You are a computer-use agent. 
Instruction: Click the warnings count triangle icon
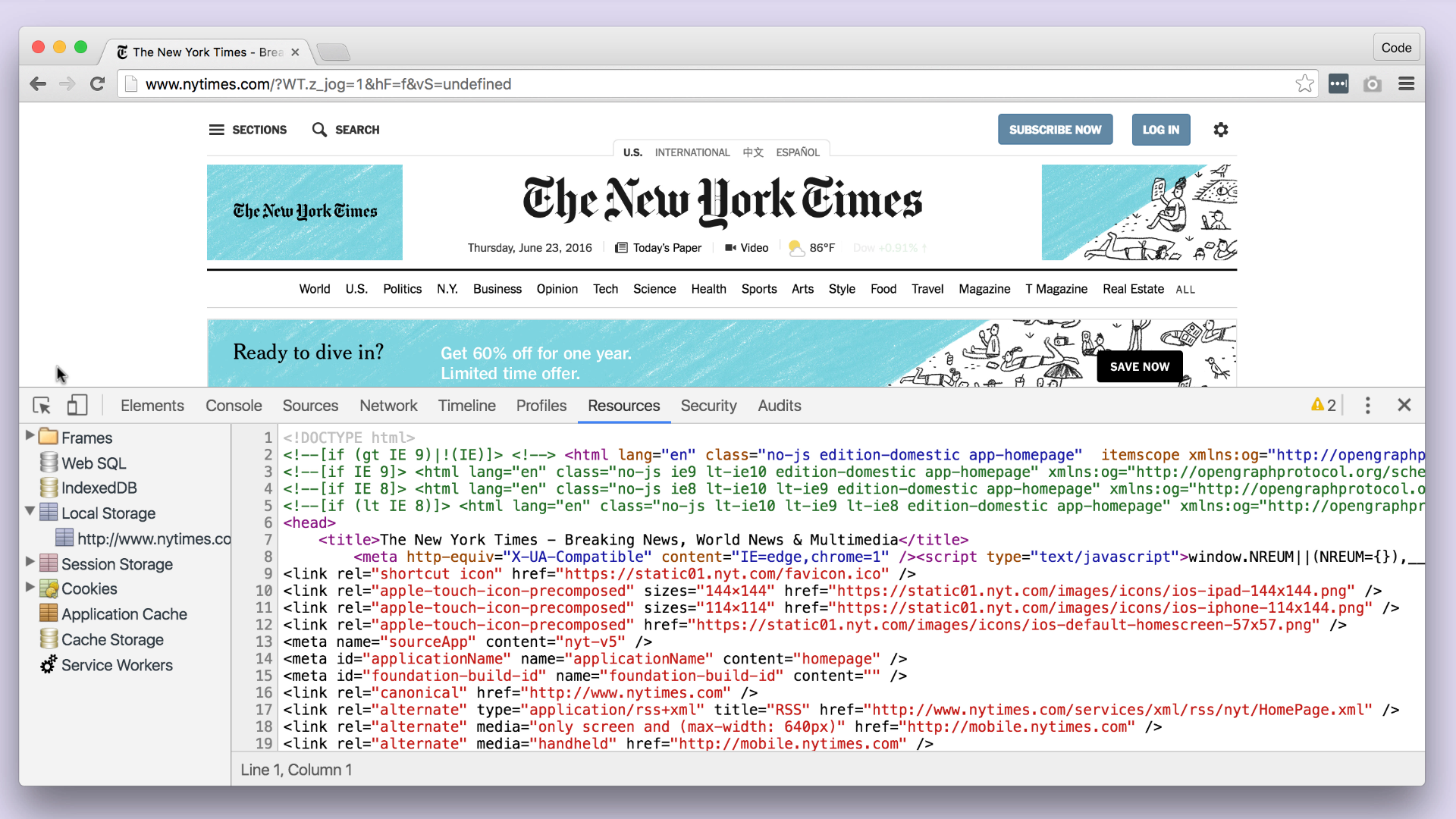[1317, 405]
